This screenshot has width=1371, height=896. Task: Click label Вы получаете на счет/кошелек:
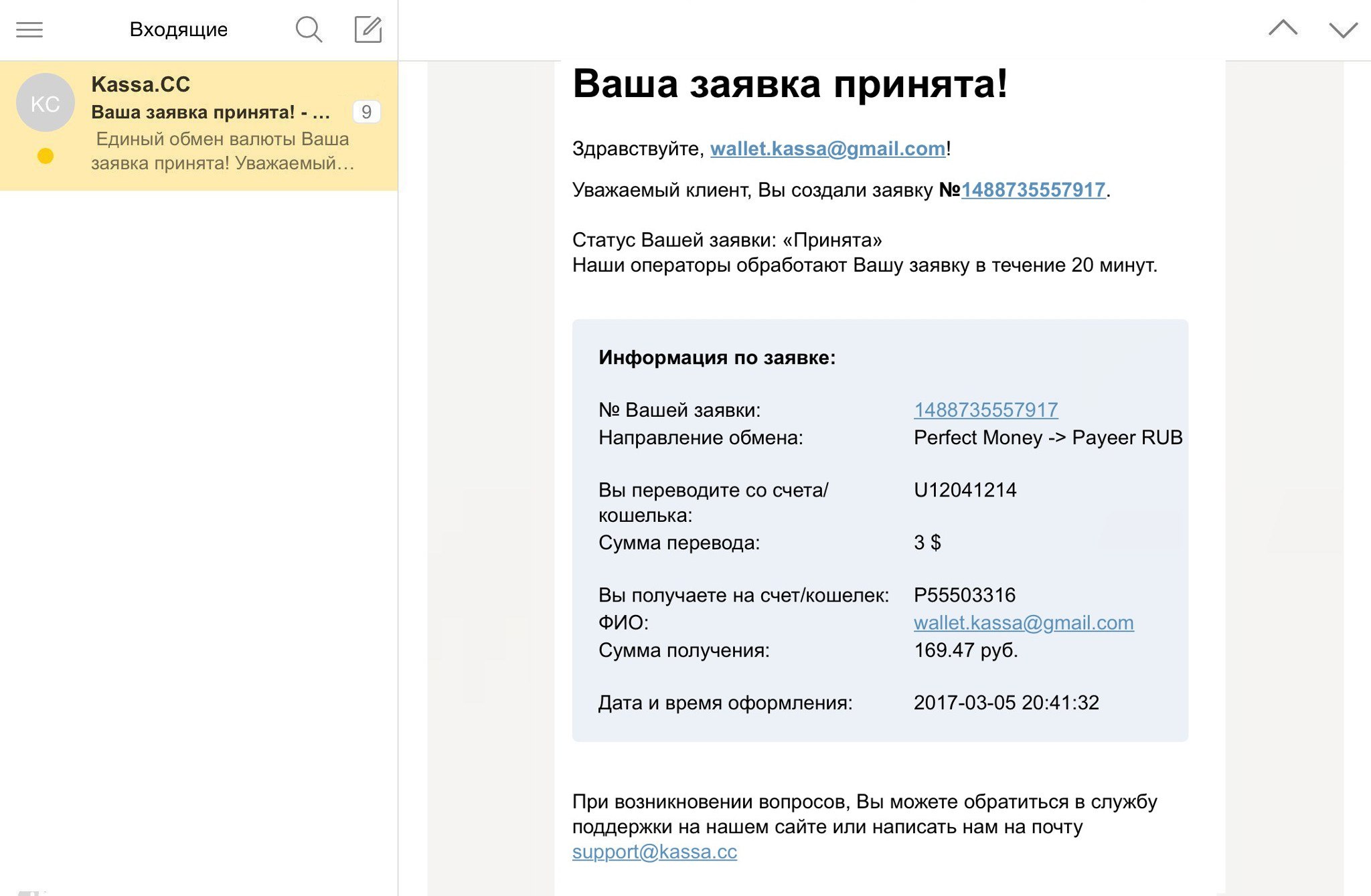744,595
